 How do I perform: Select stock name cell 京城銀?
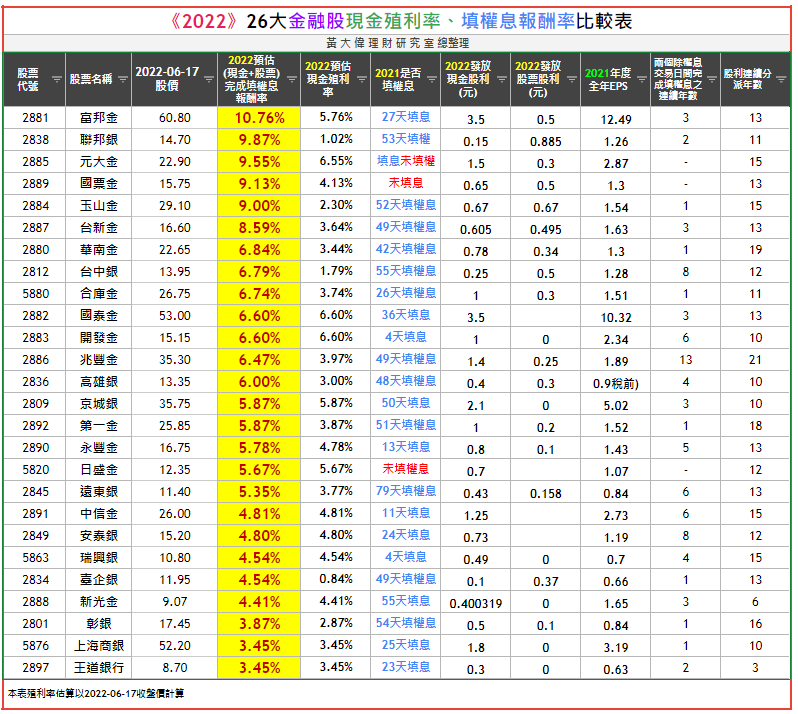(99, 404)
